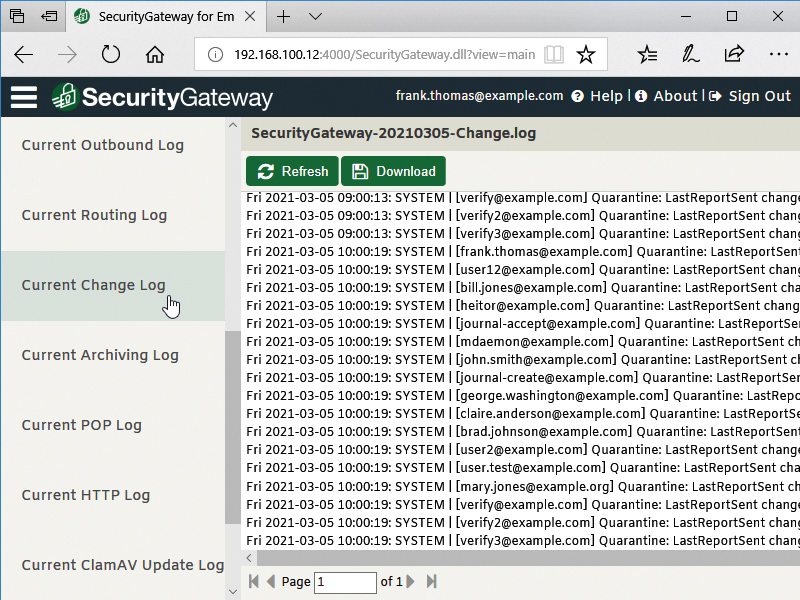Open reading view book icon

(554, 54)
